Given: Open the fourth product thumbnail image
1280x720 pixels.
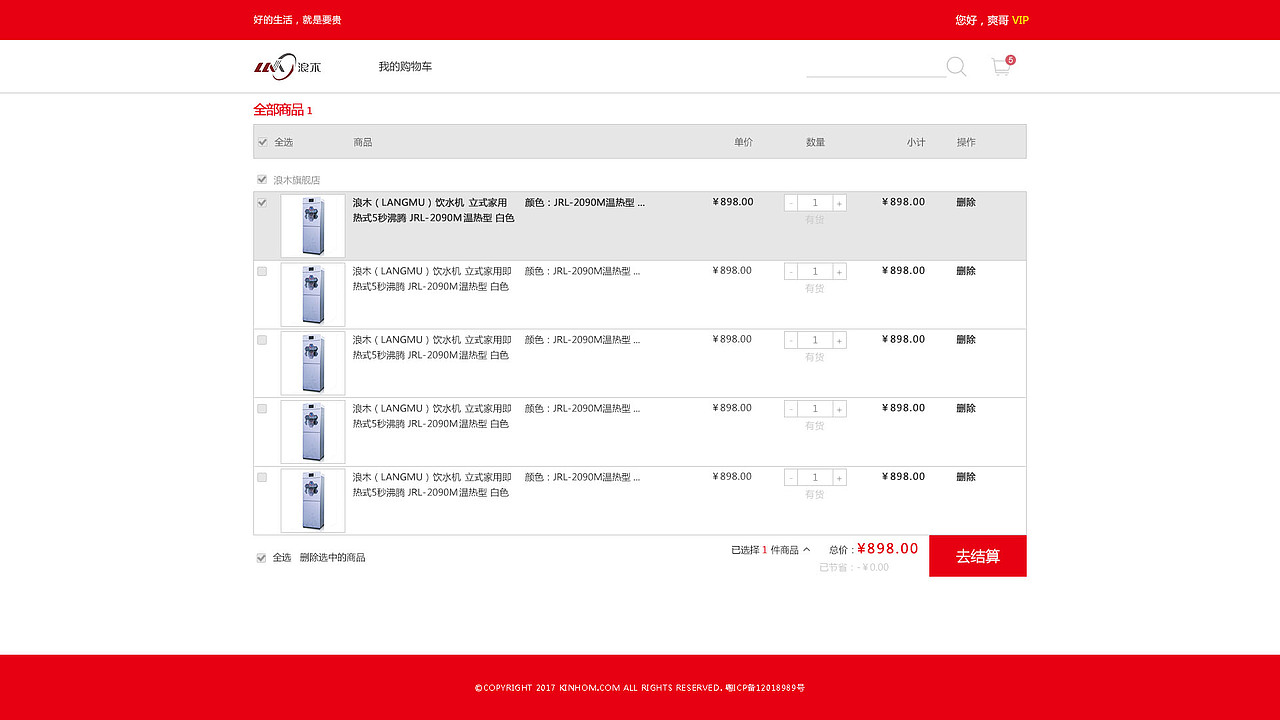Looking at the screenshot, I should (x=313, y=432).
